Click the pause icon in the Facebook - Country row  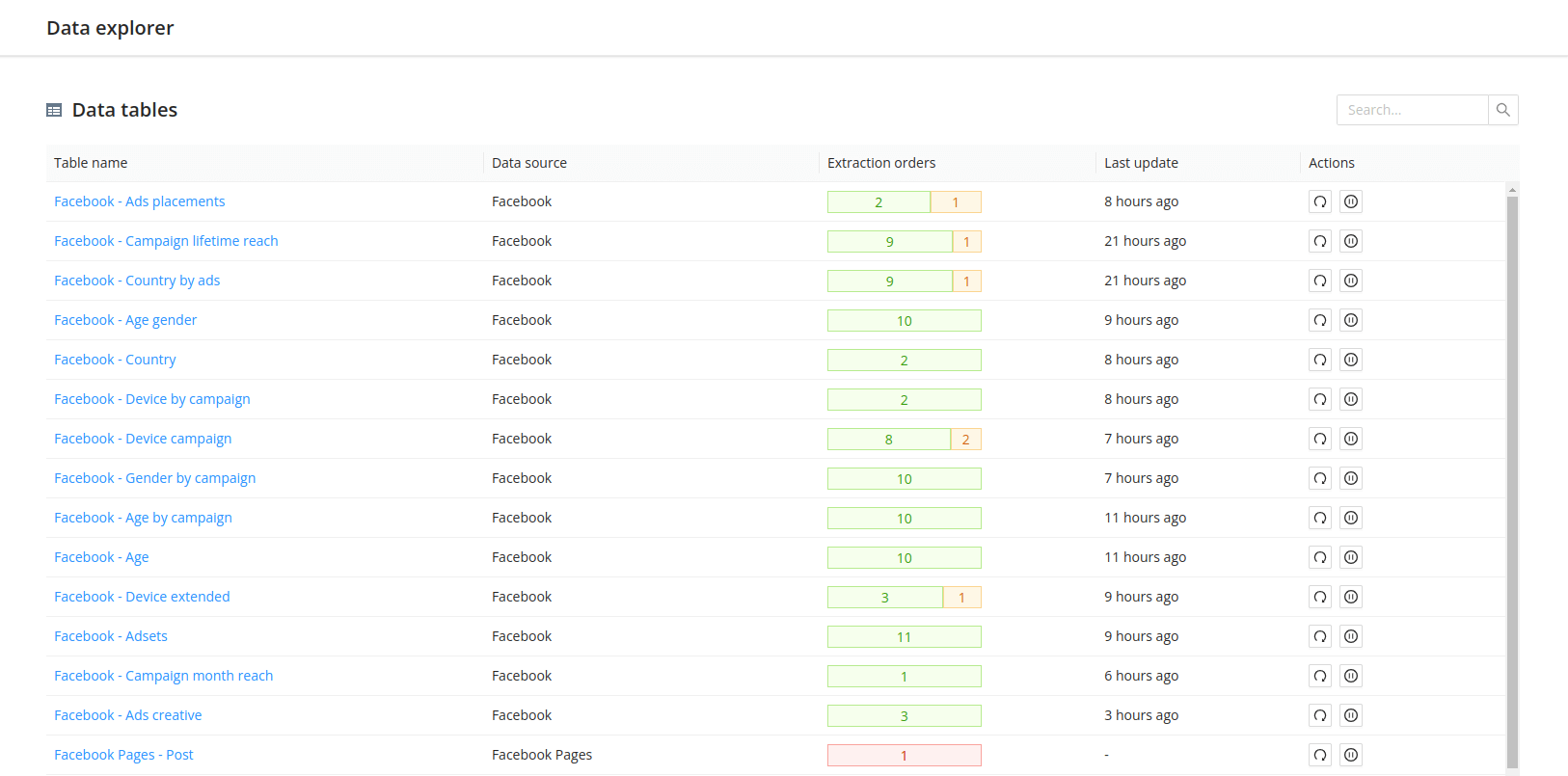pos(1351,360)
